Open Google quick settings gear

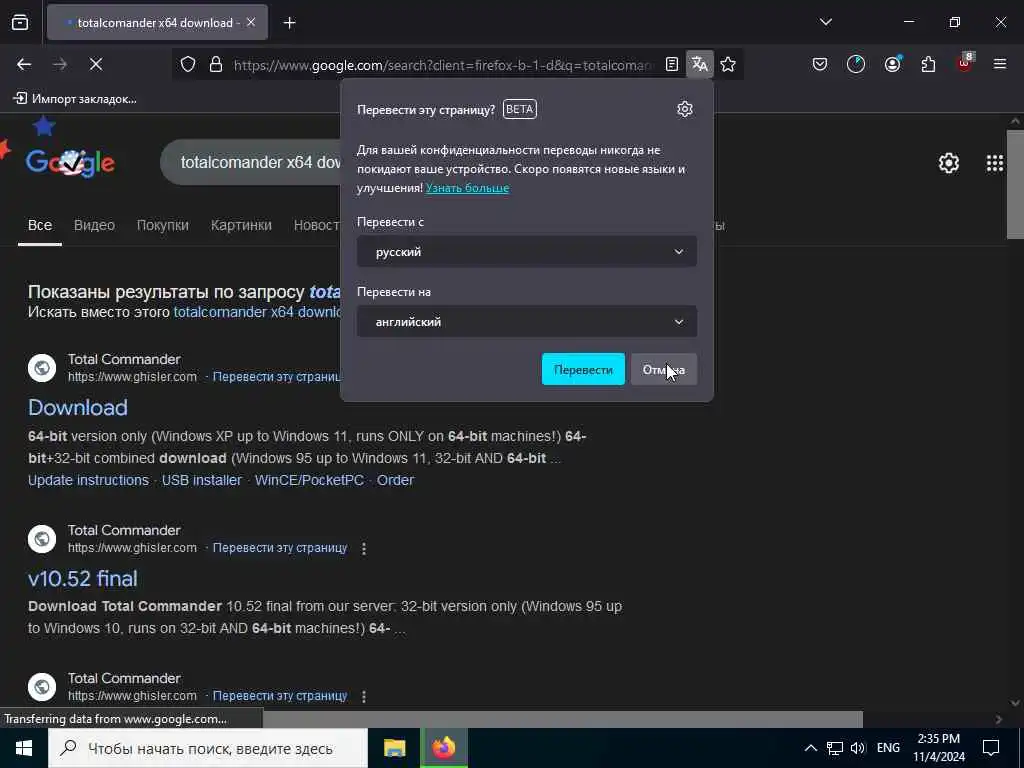tap(948, 163)
